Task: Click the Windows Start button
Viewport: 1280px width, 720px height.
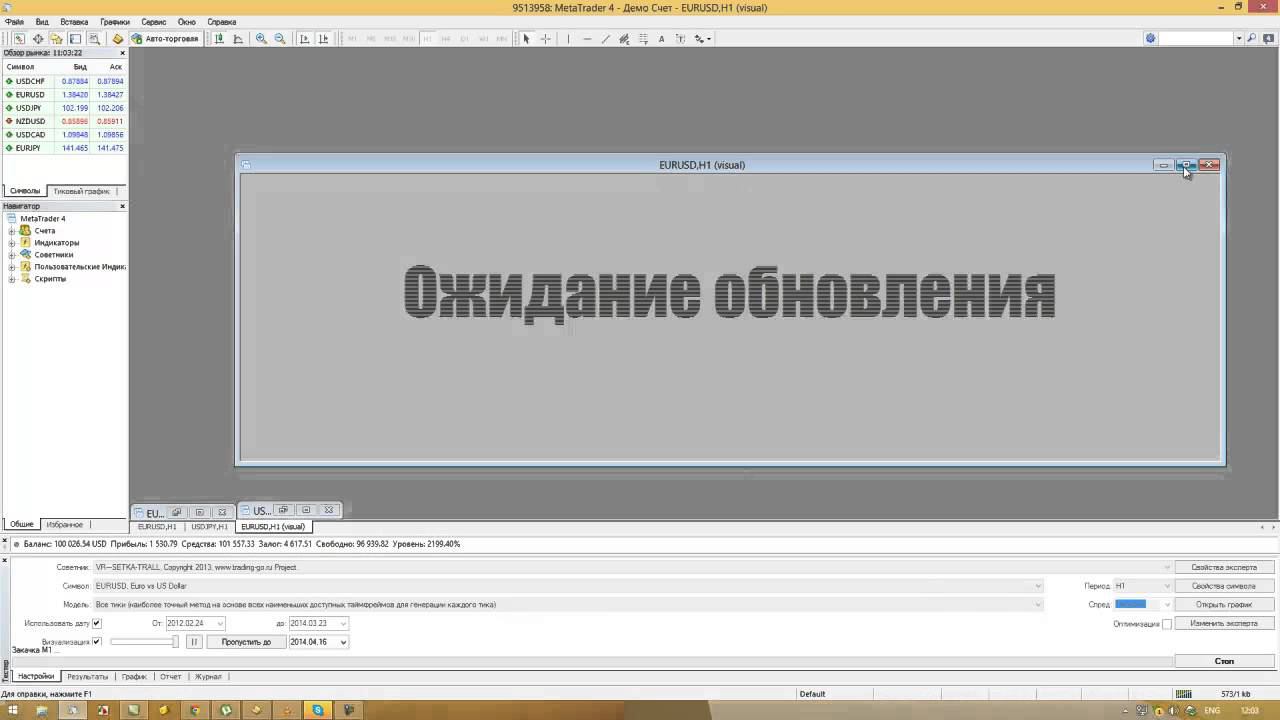Action: point(12,710)
